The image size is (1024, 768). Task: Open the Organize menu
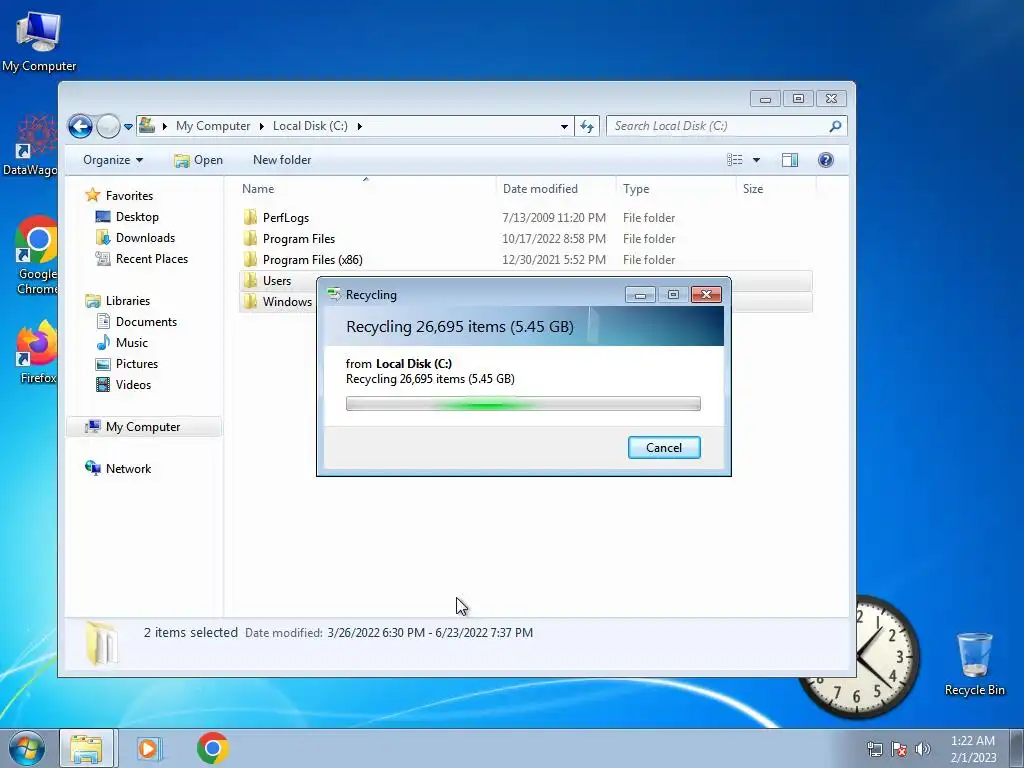point(112,160)
